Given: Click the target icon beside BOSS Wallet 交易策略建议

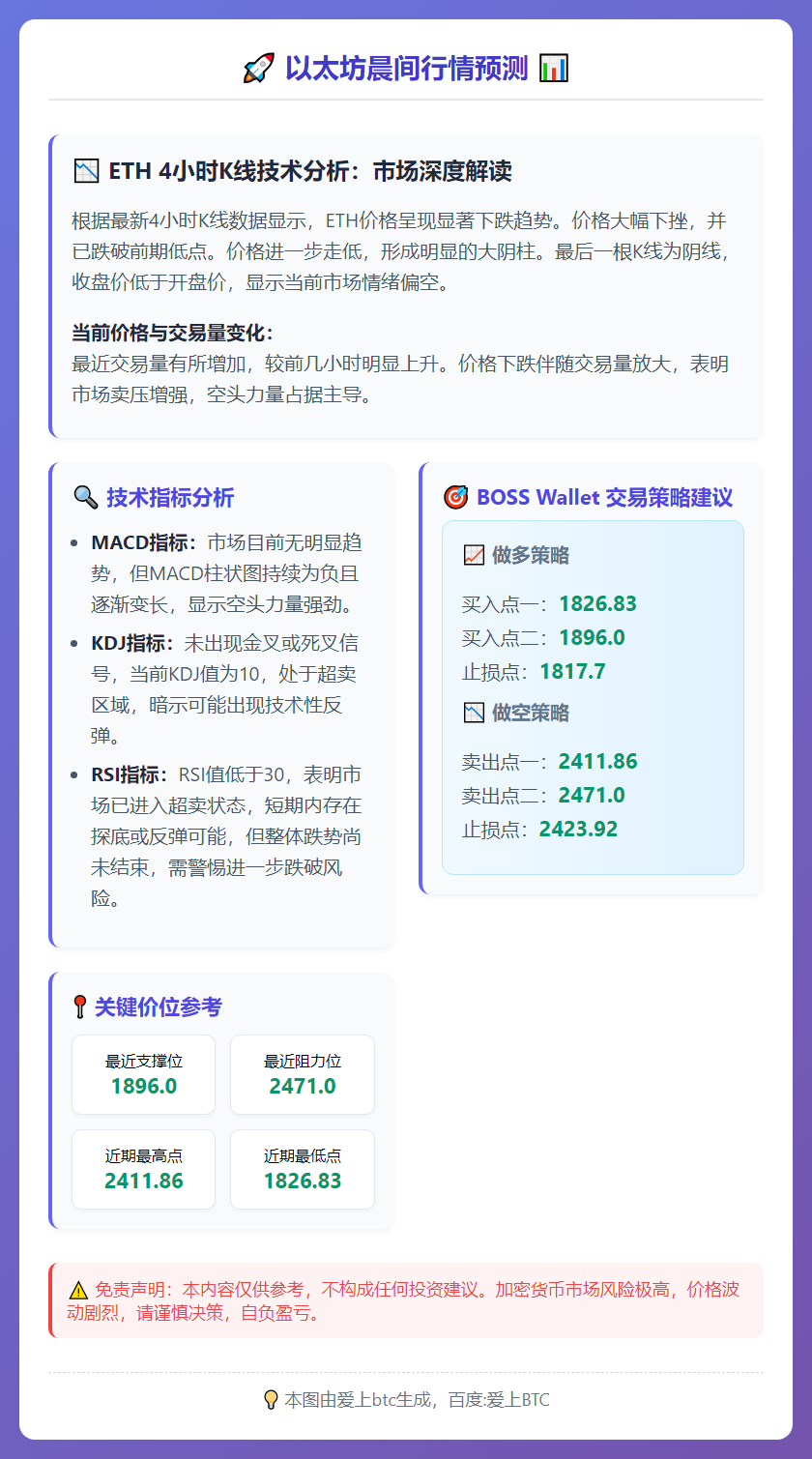Looking at the screenshot, I should click(x=455, y=498).
